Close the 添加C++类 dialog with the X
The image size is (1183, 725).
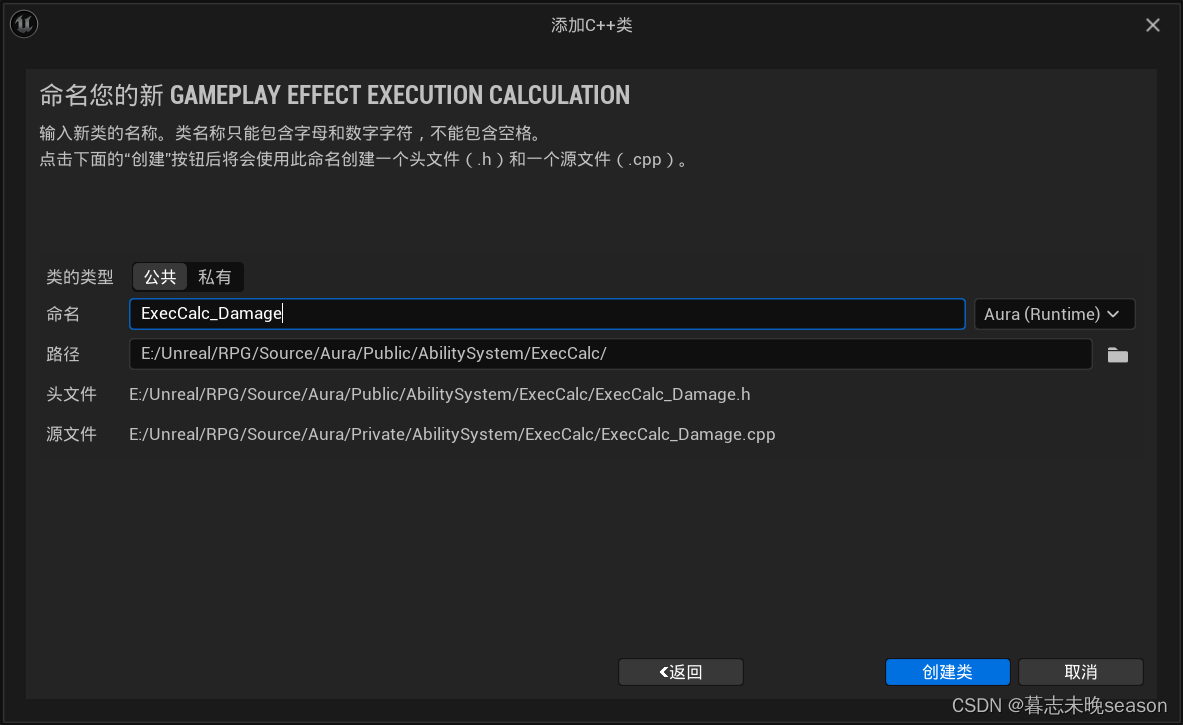click(x=1152, y=24)
